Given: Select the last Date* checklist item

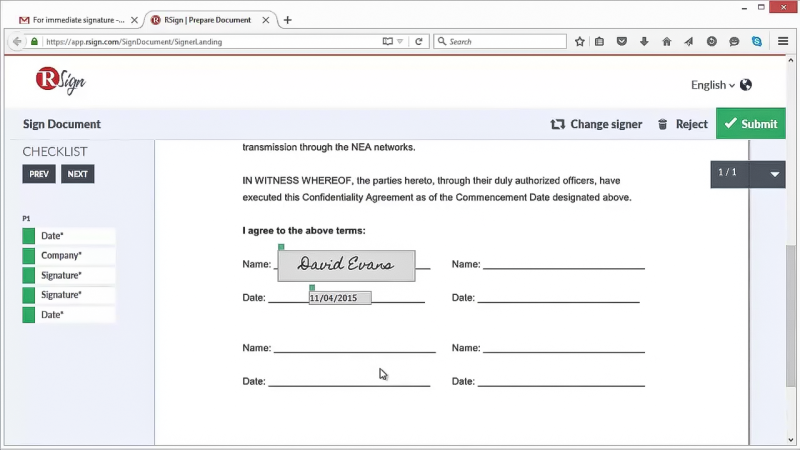Looking at the screenshot, I should [69, 314].
